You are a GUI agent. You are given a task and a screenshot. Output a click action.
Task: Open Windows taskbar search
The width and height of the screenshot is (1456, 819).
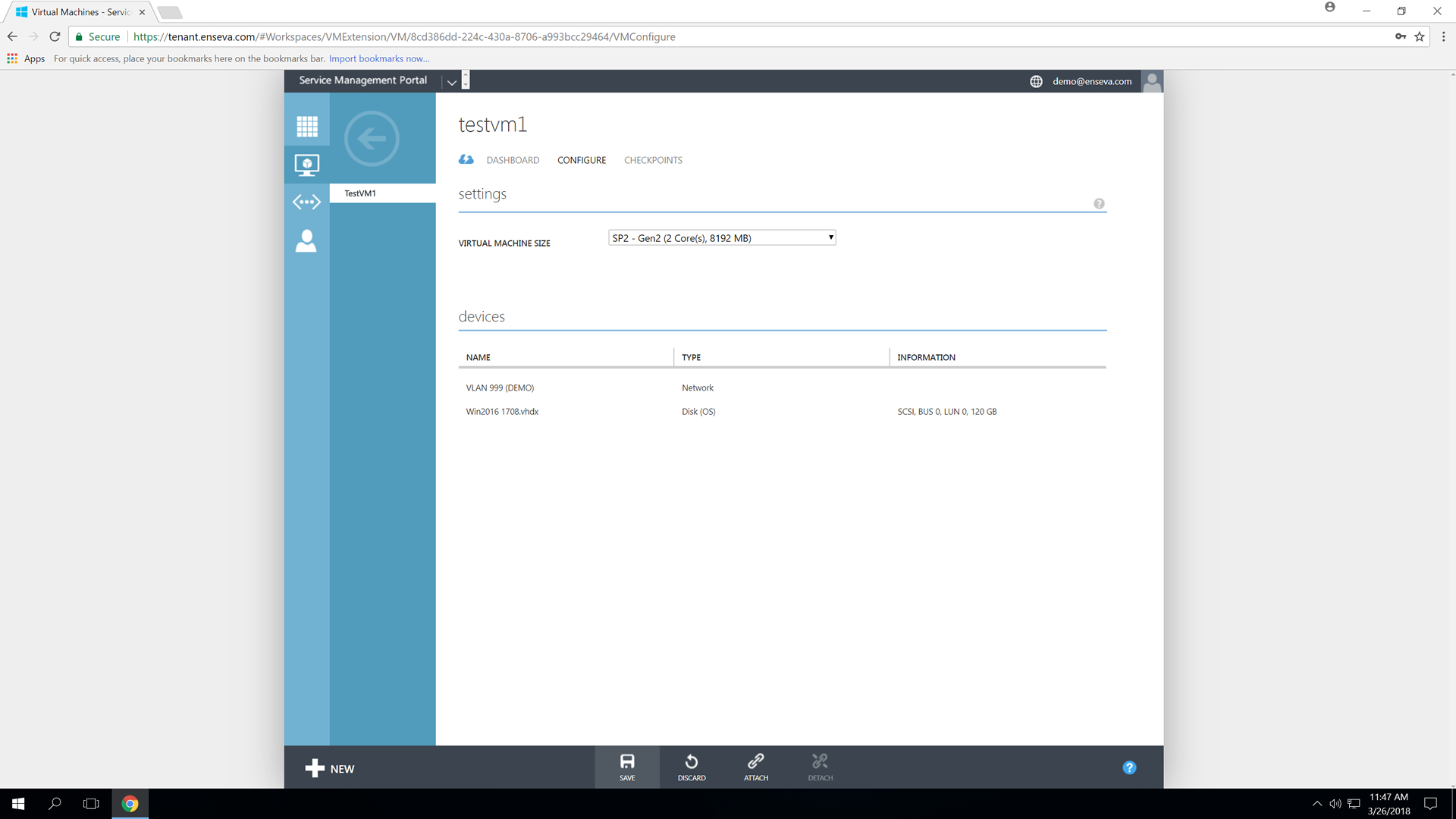[55, 804]
